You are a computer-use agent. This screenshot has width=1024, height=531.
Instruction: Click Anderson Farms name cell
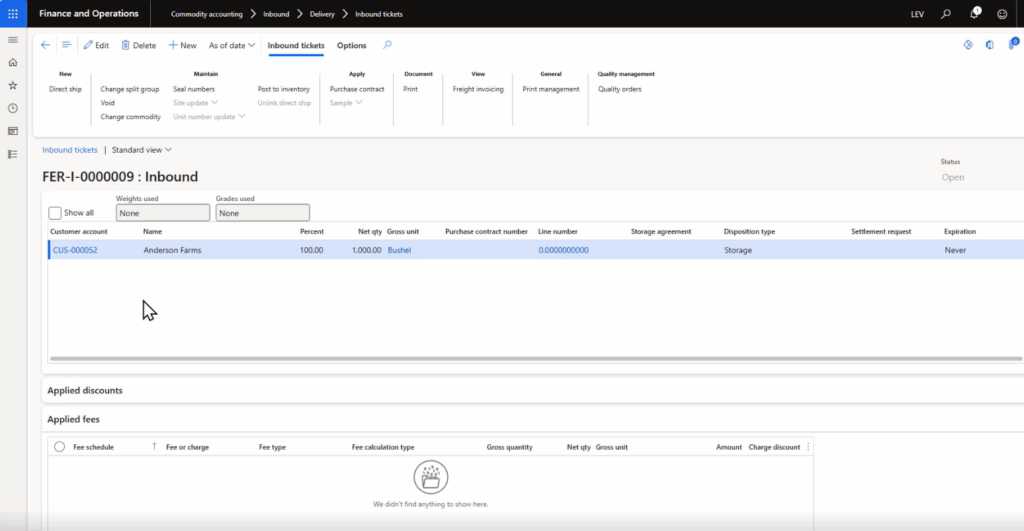tap(172, 250)
